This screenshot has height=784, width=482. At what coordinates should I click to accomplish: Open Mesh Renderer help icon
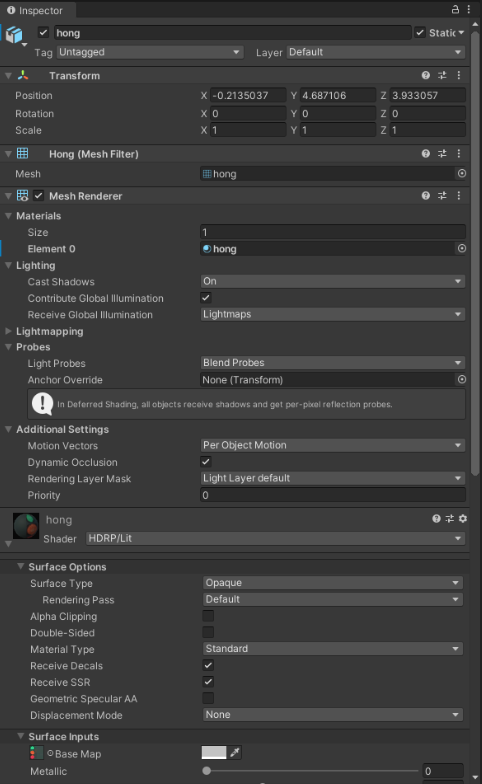pyautogui.click(x=426, y=196)
